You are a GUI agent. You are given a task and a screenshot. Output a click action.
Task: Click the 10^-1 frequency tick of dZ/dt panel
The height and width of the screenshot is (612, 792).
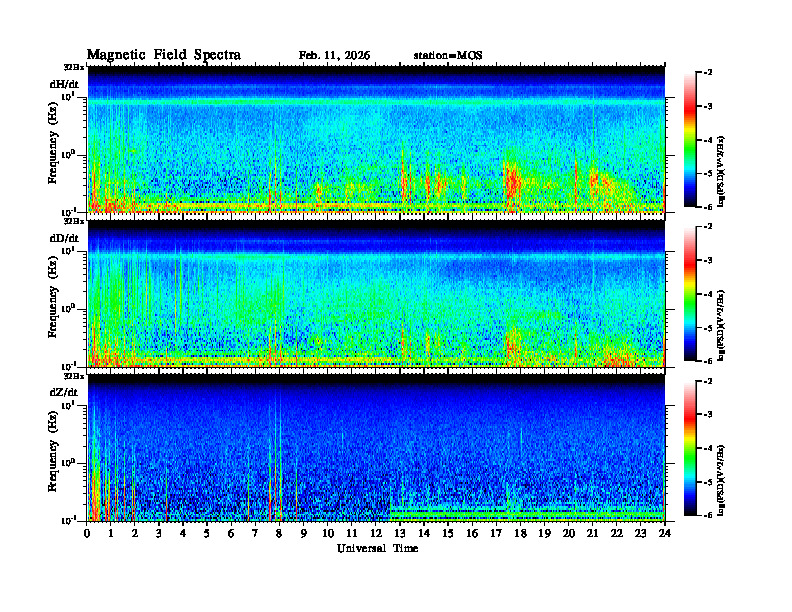pyautogui.click(x=69, y=520)
